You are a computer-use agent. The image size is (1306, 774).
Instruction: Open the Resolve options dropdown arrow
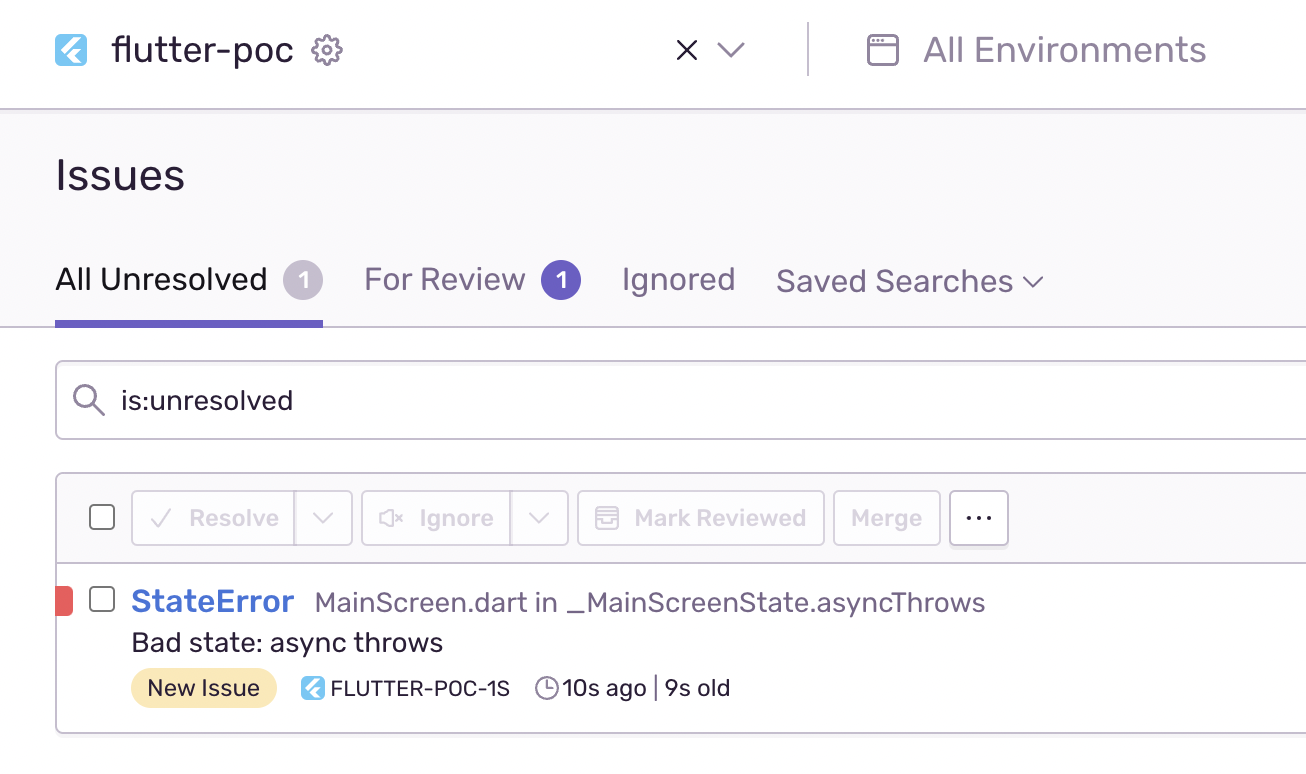pos(323,518)
